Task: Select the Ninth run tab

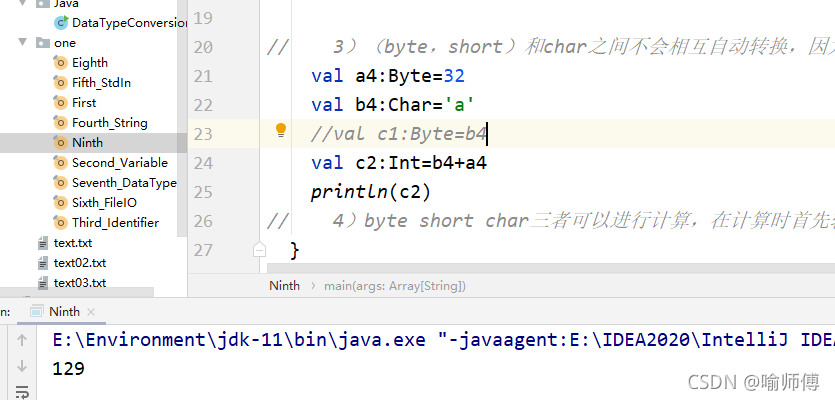Action: click(64, 312)
